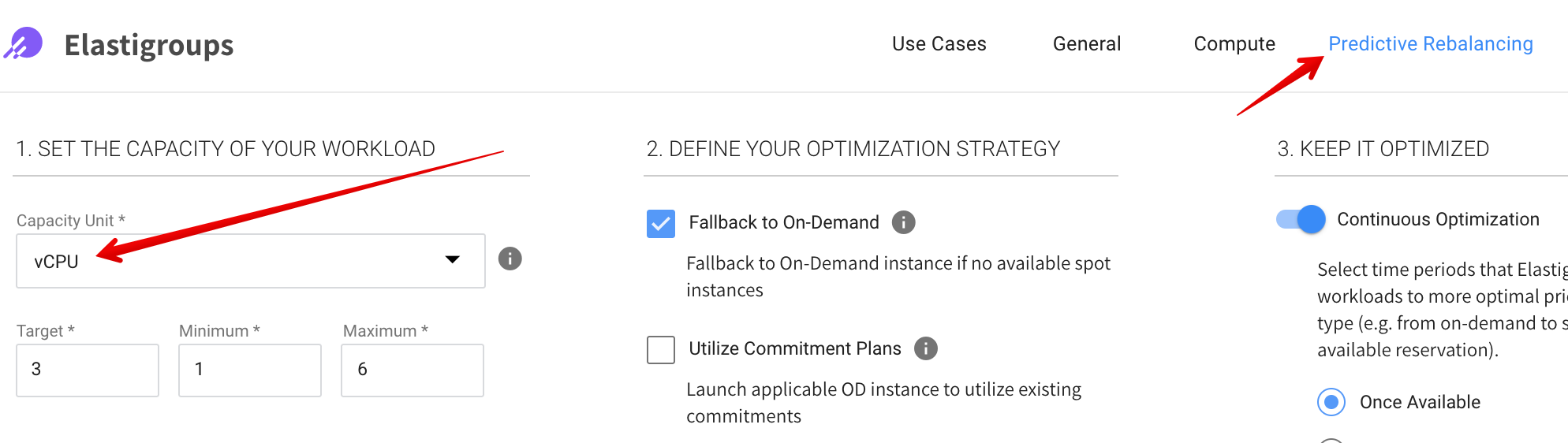The height and width of the screenshot is (443, 1568).
Task: Click the Elastigroups title text
Action: (149, 45)
